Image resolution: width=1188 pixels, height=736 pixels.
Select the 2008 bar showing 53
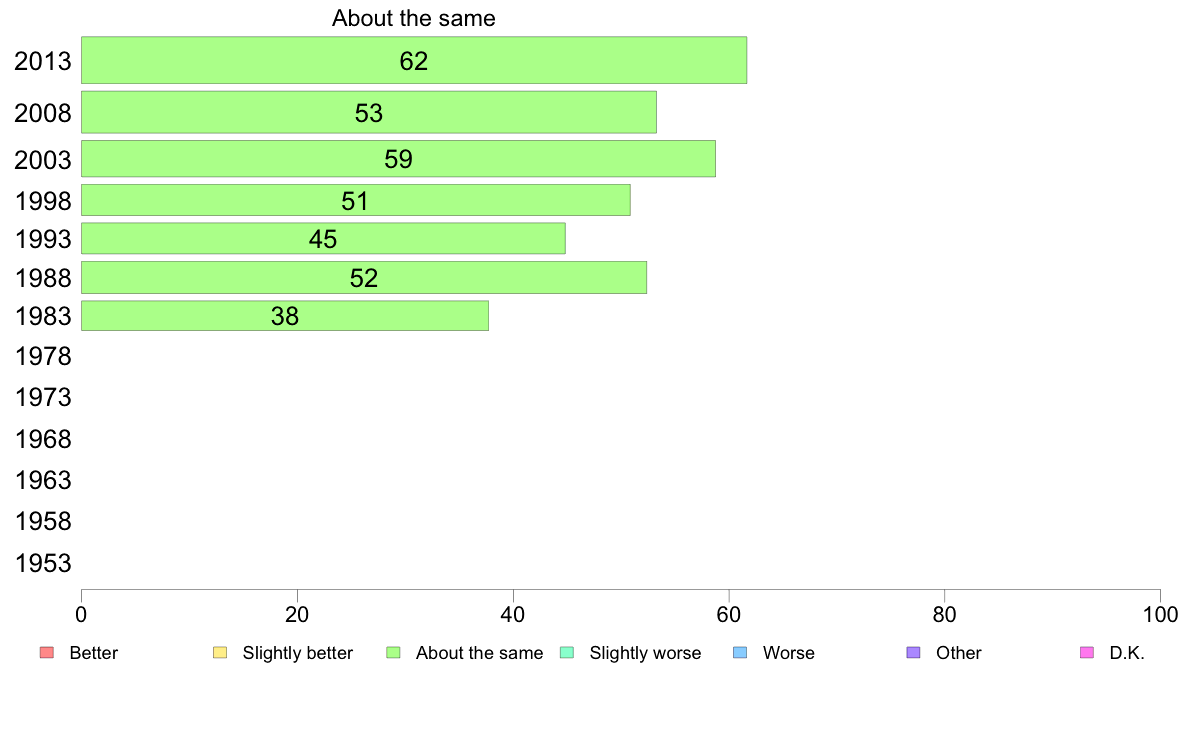(x=369, y=112)
